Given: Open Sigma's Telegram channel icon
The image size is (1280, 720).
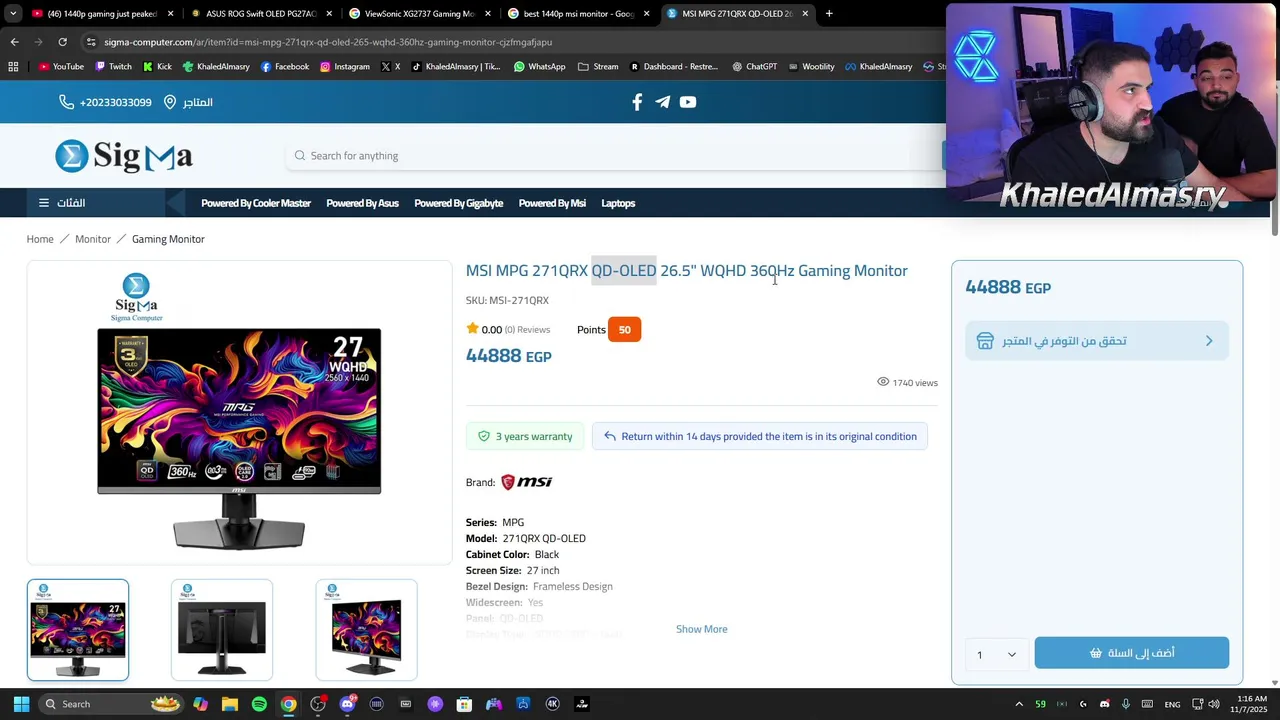Looking at the screenshot, I should 662,102.
